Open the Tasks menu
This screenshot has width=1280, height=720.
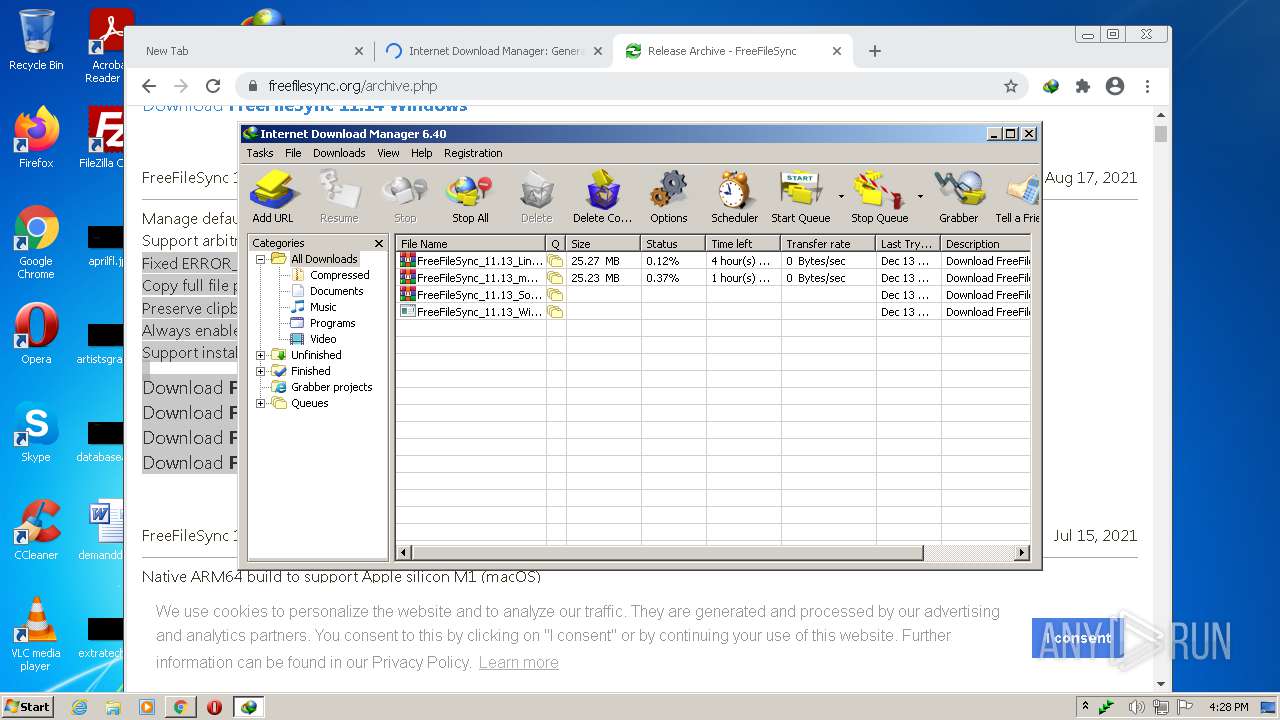coord(260,153)
